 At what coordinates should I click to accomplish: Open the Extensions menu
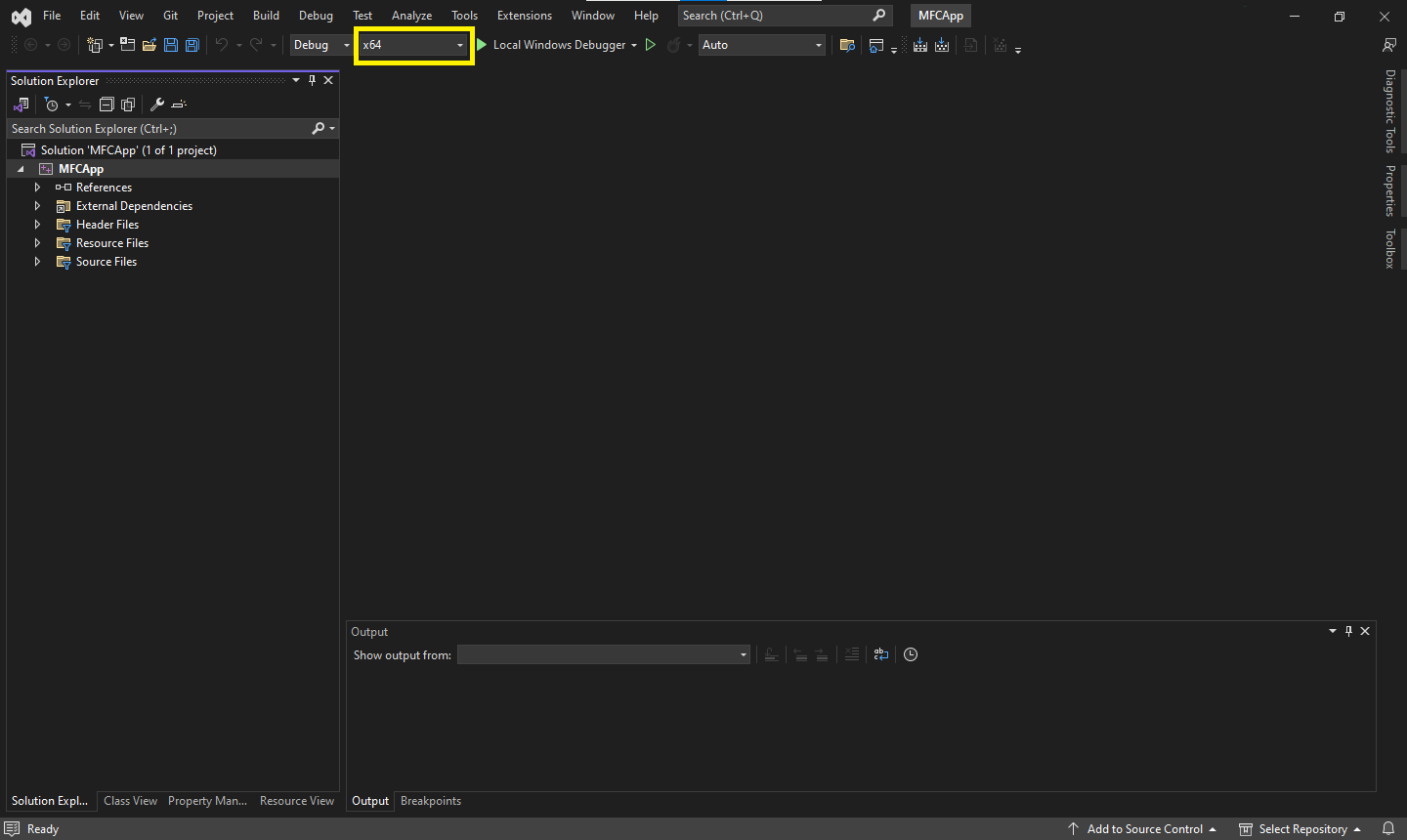pos(525,16)
